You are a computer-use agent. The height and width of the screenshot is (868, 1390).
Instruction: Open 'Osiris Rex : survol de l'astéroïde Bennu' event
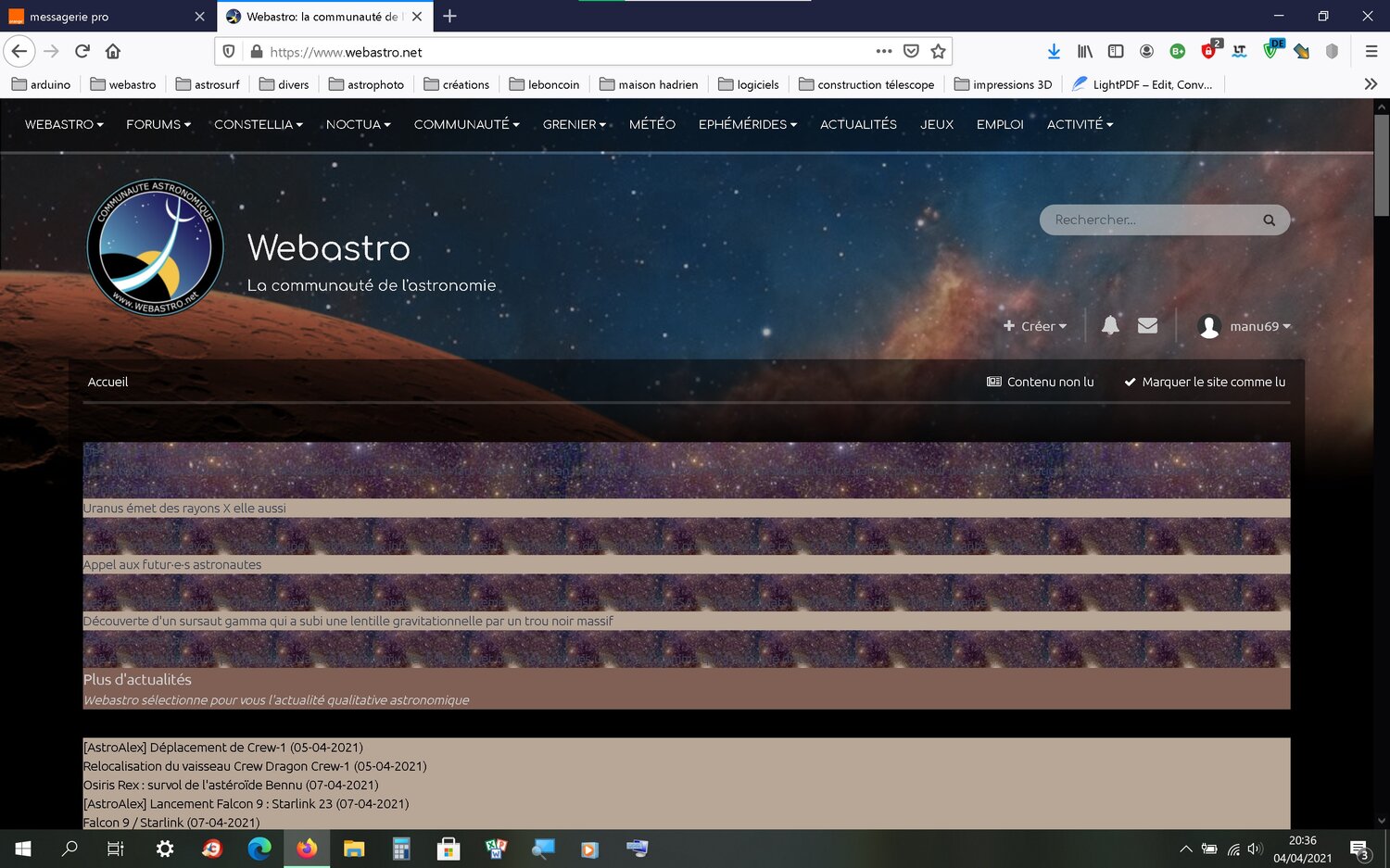coord(231,785)
